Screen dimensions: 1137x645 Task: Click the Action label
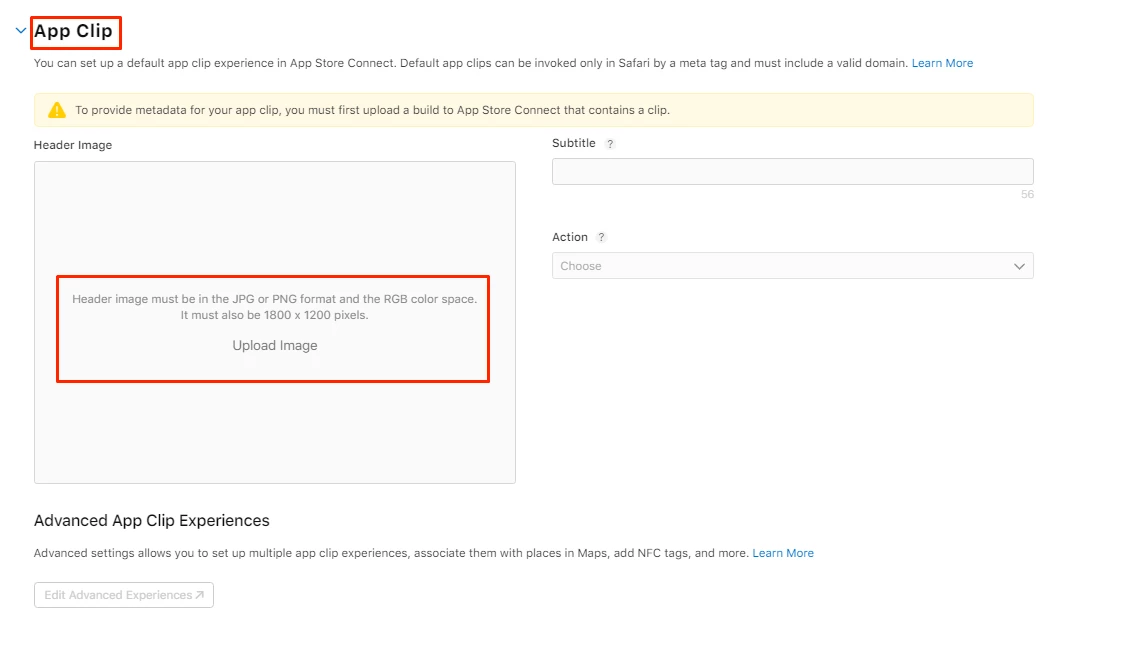tap(570, 237)
